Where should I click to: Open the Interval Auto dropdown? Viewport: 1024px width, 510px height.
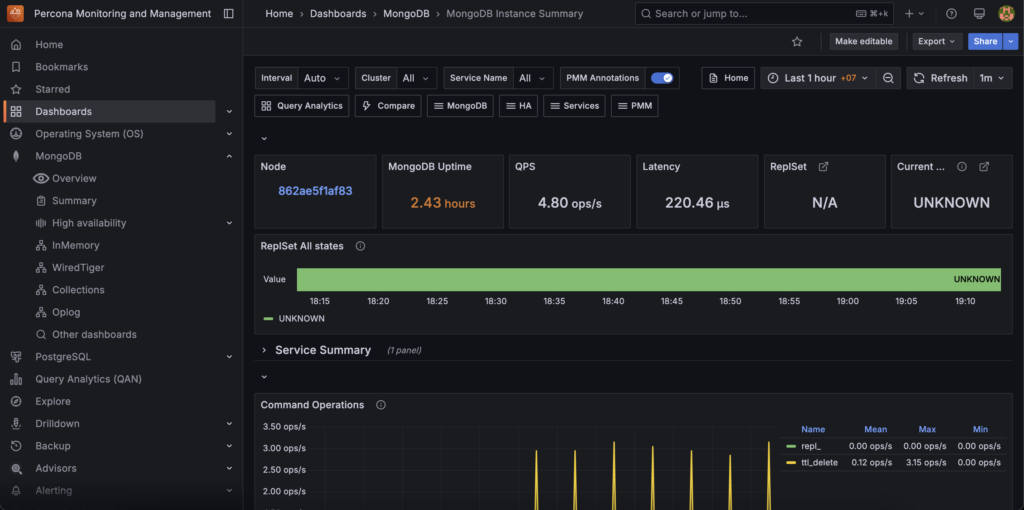pyautogui.click(x=323, y=78)
